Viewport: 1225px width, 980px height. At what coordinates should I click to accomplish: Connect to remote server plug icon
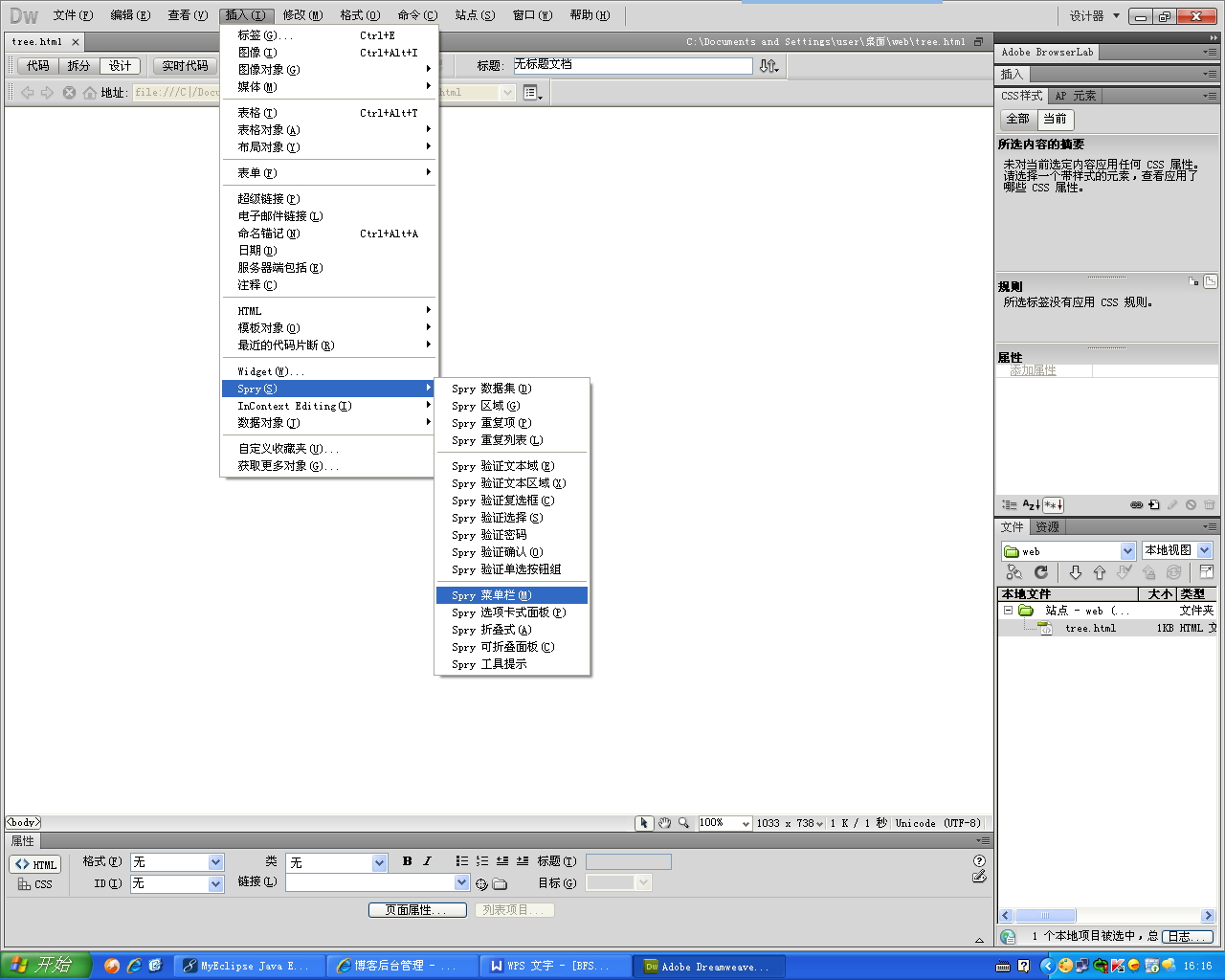(x=1014, y=572)
